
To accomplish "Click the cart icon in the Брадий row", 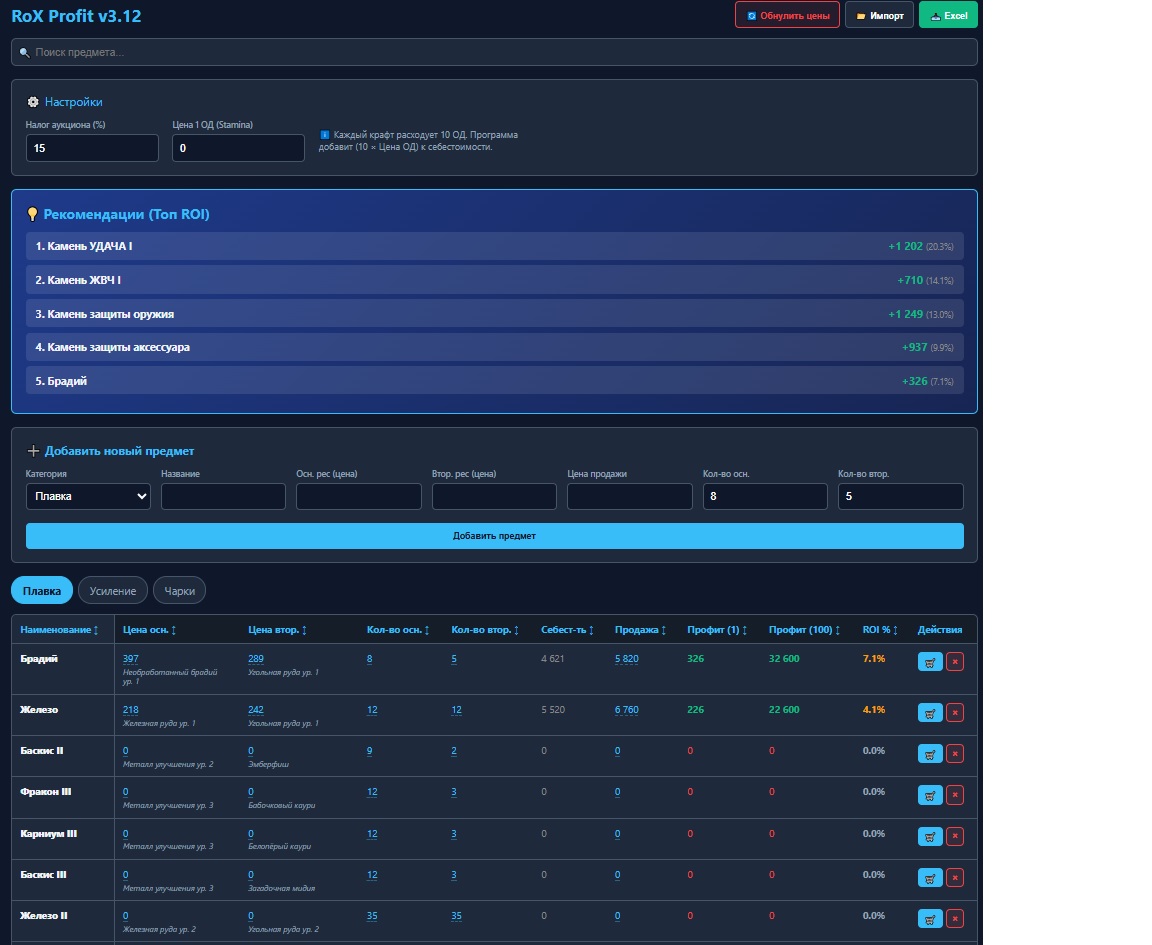I will [930, 661].
